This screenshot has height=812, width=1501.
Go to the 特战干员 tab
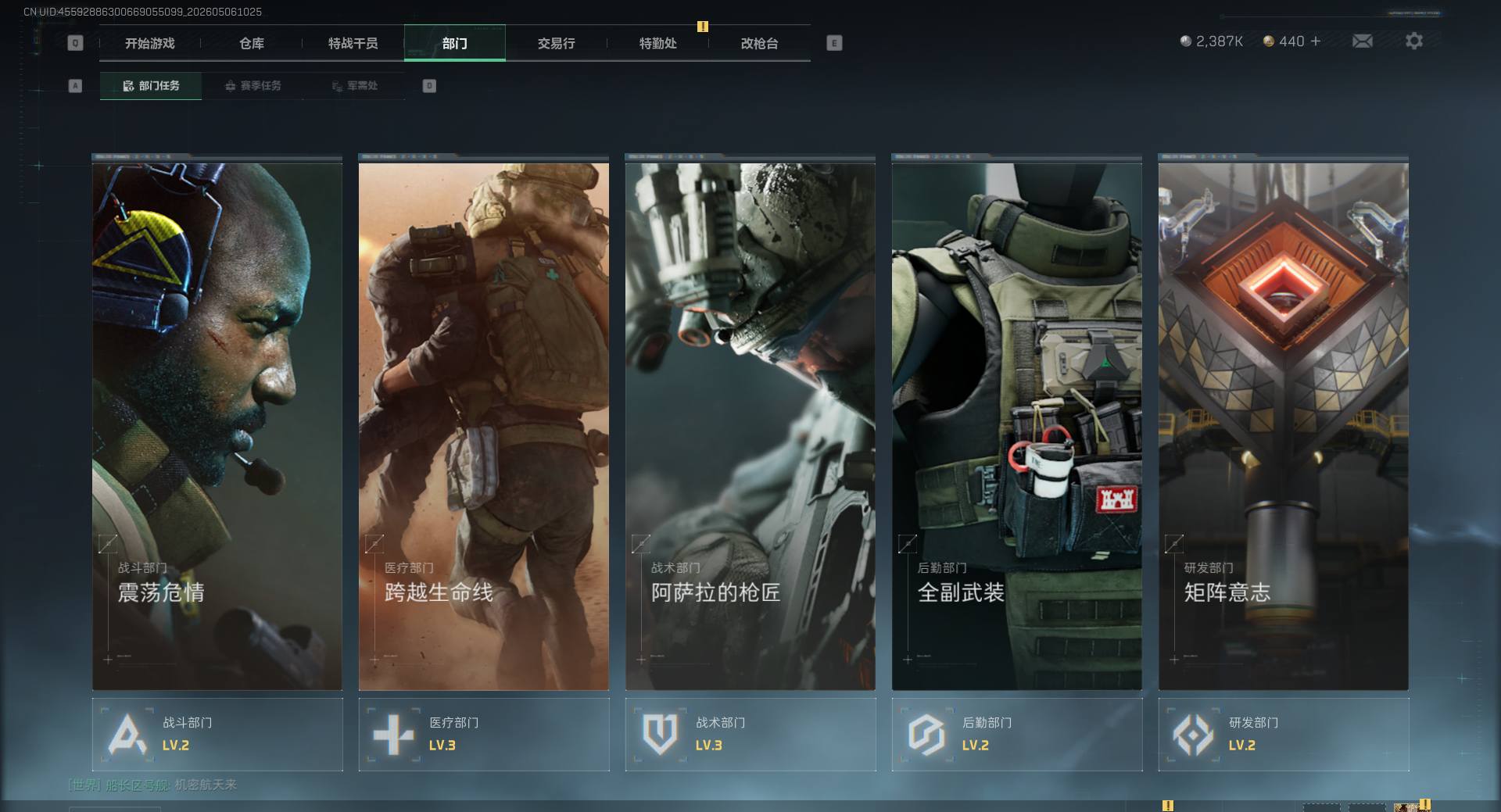[353, 43]
